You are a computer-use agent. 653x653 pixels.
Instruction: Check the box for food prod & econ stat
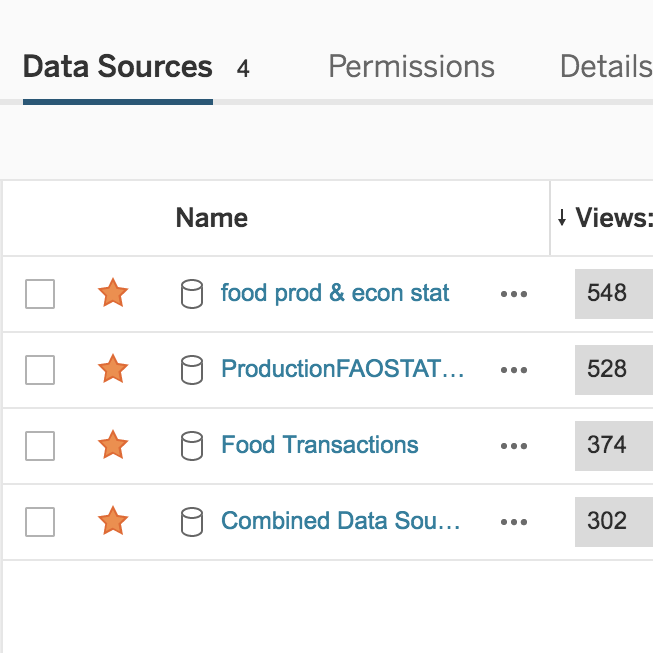pyautogui.click(x=40, y=294)
